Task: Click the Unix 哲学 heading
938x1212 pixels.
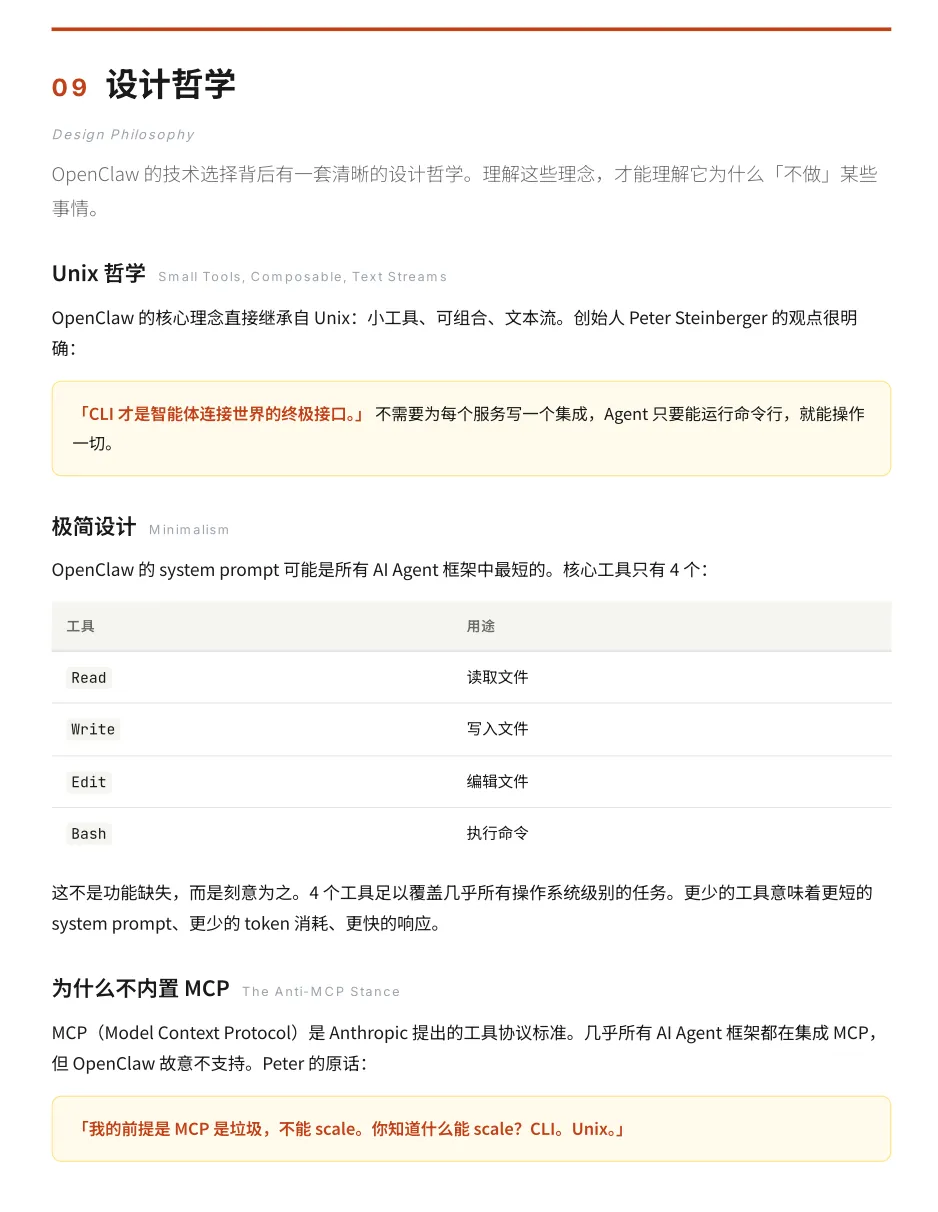Action: click(x=99, y=273)
